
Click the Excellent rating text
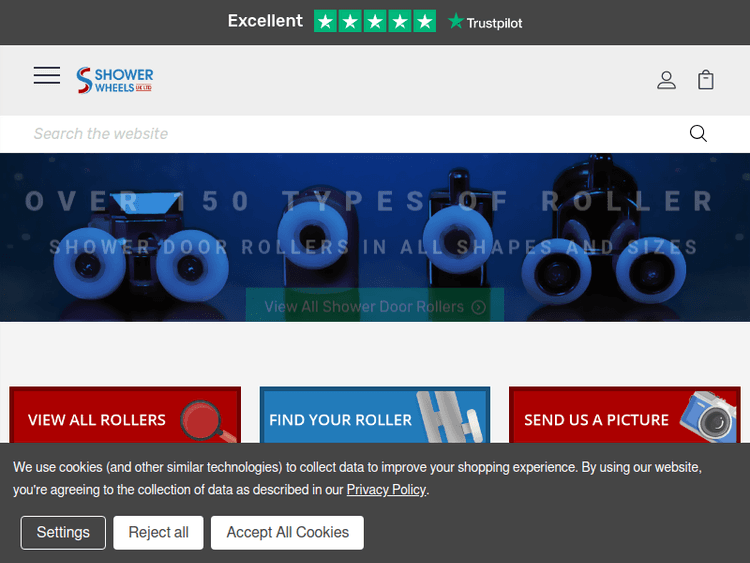pyautogui.click(x=265, y=21)
